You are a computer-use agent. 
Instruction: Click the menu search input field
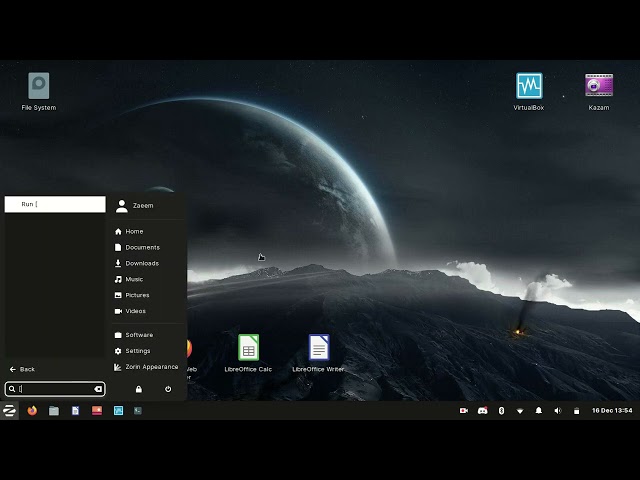tap(55, 389)
